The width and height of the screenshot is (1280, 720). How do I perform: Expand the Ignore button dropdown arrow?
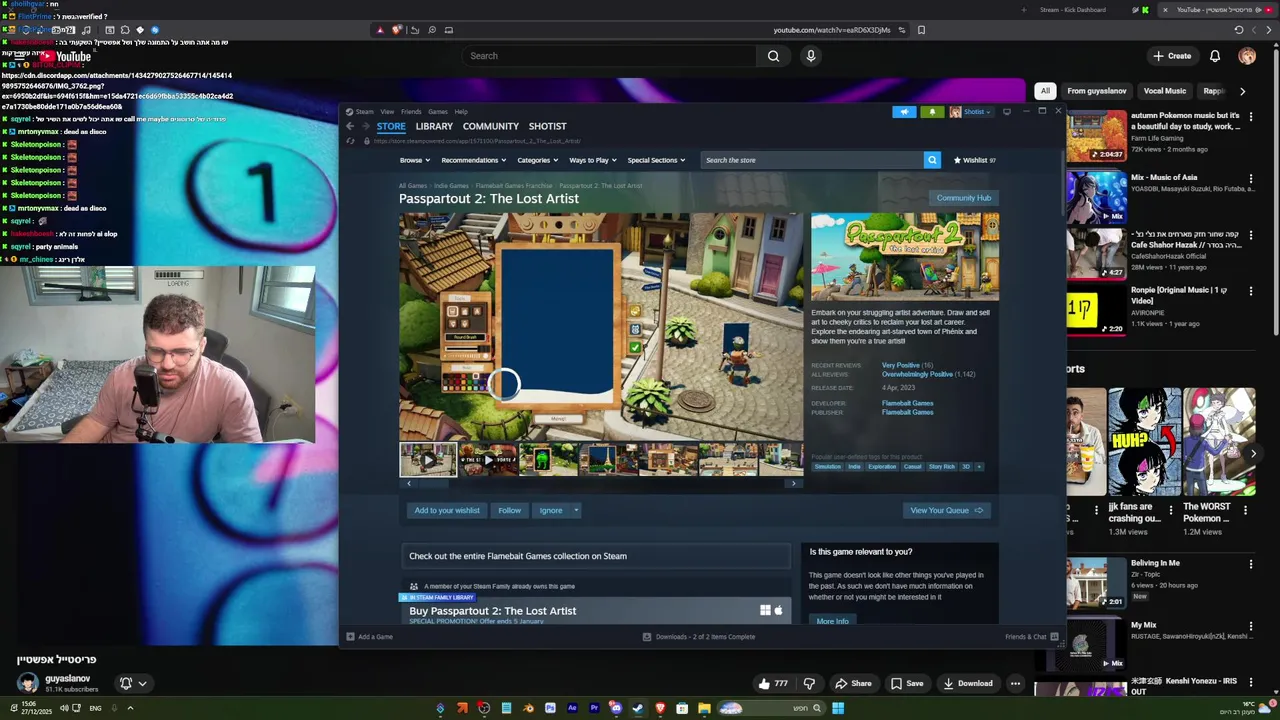coord(576,510)
